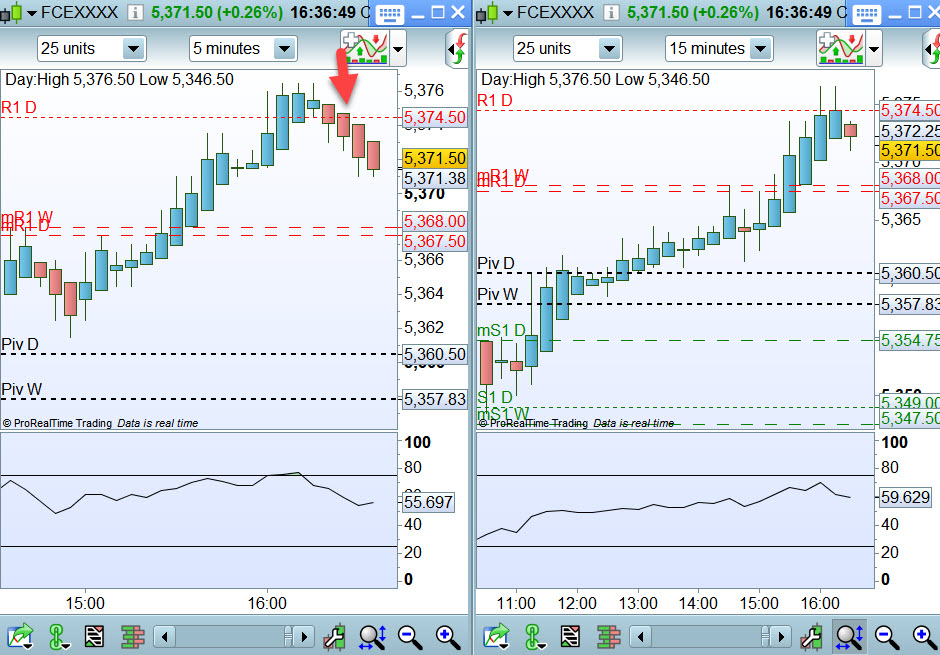Click share chart icon in 5 minutes window

(x=20, y=636)
